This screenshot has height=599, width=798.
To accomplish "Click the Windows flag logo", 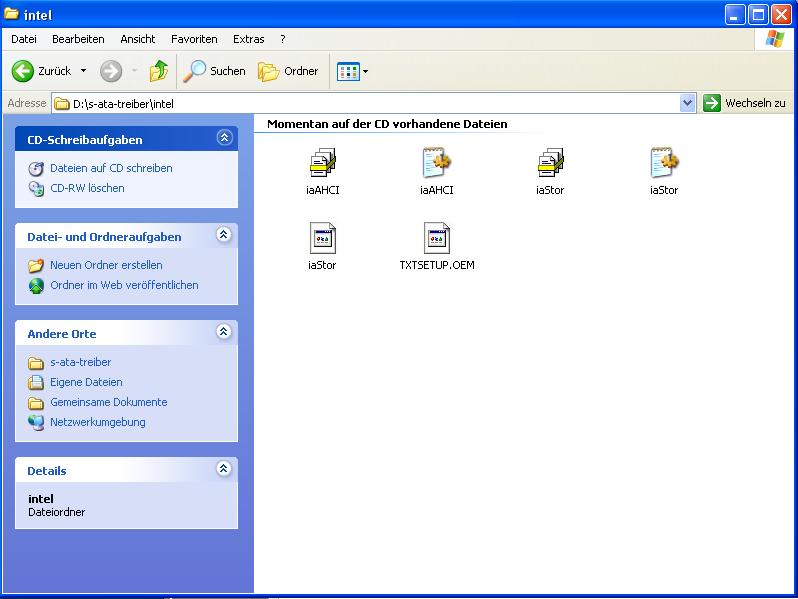I will pyautogui.click(x=775, y=39).
